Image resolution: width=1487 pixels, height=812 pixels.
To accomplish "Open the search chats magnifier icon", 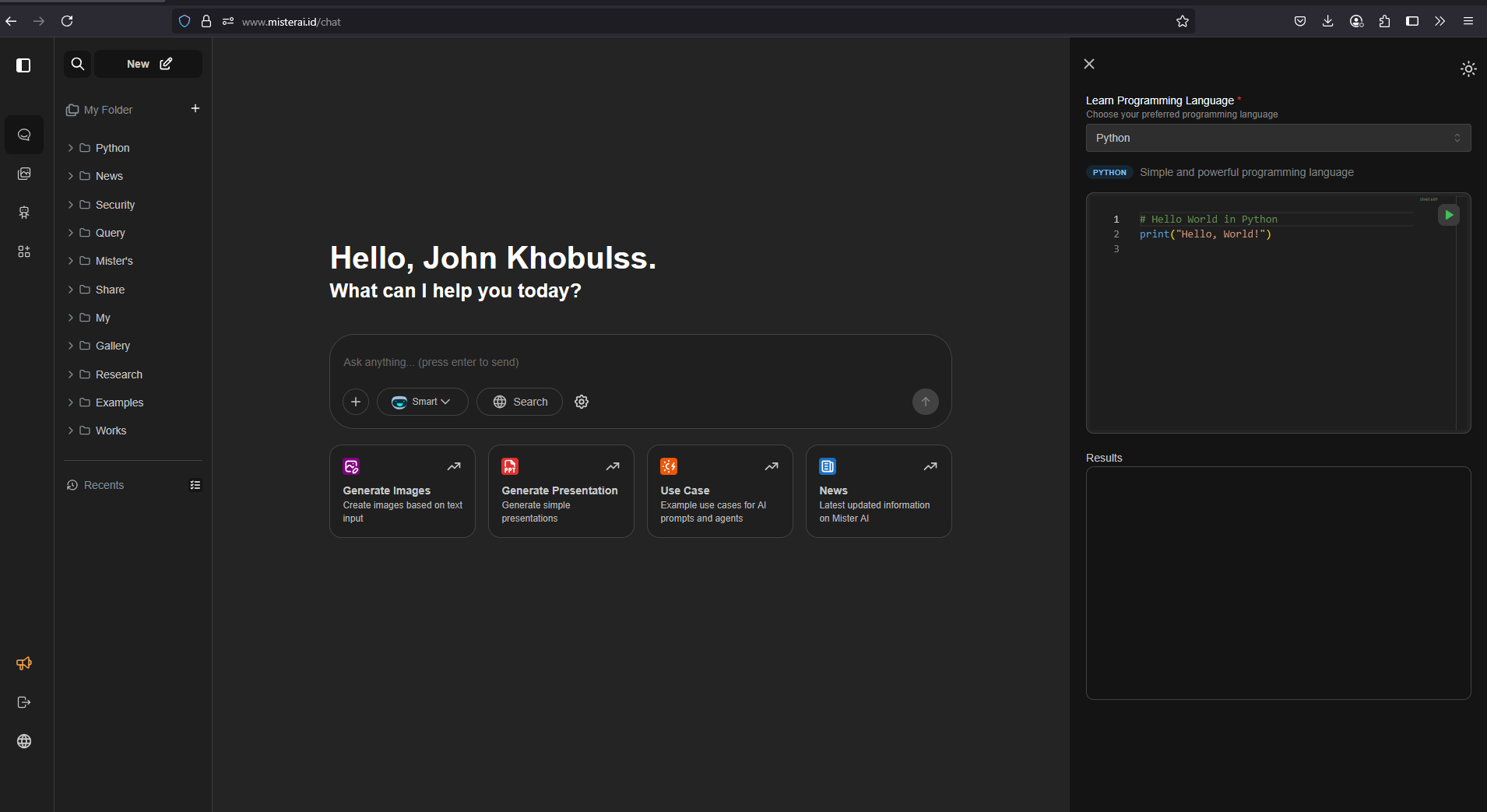I will pos(78,64).
